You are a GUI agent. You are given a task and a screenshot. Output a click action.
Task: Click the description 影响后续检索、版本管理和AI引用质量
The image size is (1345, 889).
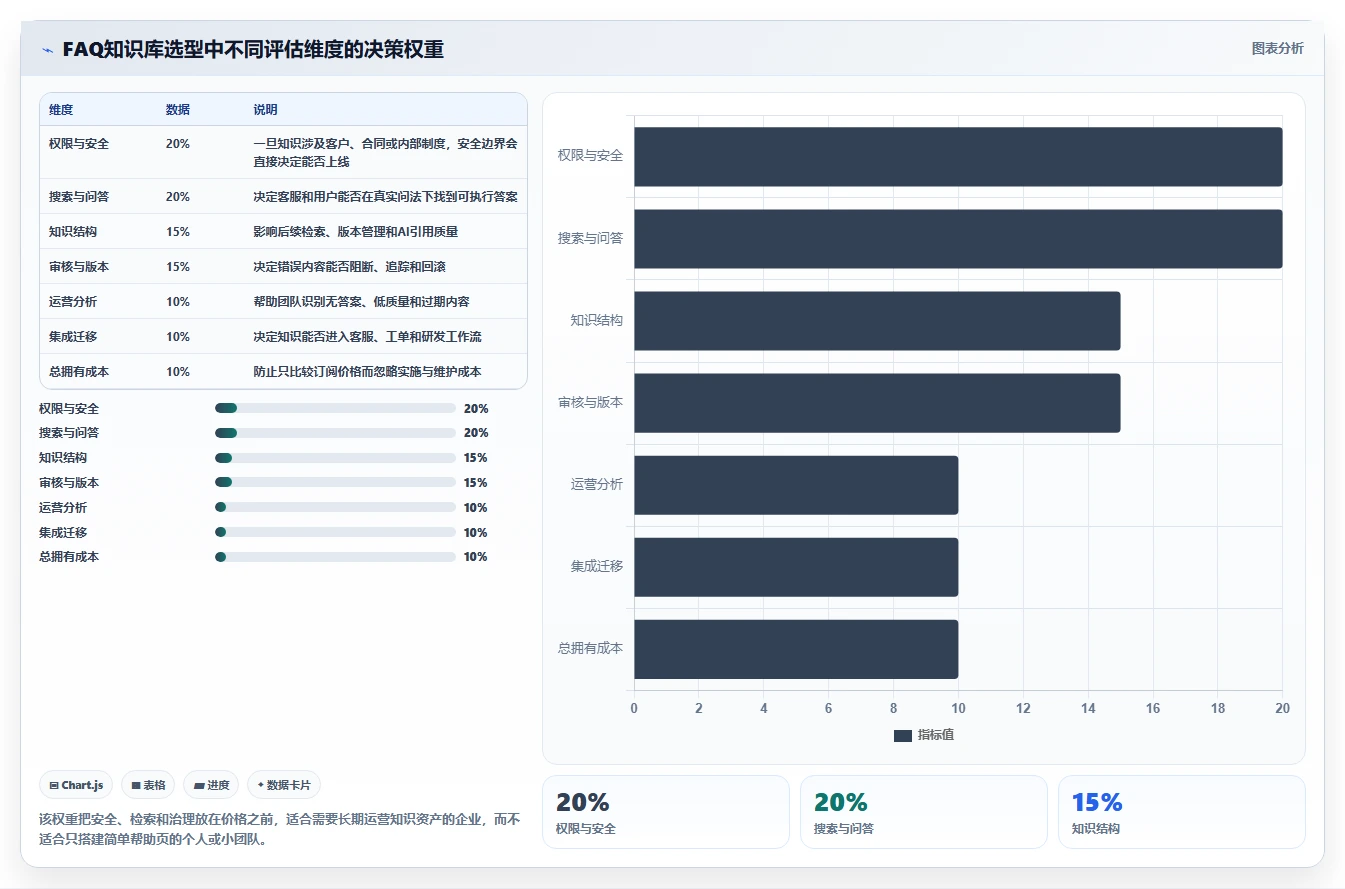[356, 231]
